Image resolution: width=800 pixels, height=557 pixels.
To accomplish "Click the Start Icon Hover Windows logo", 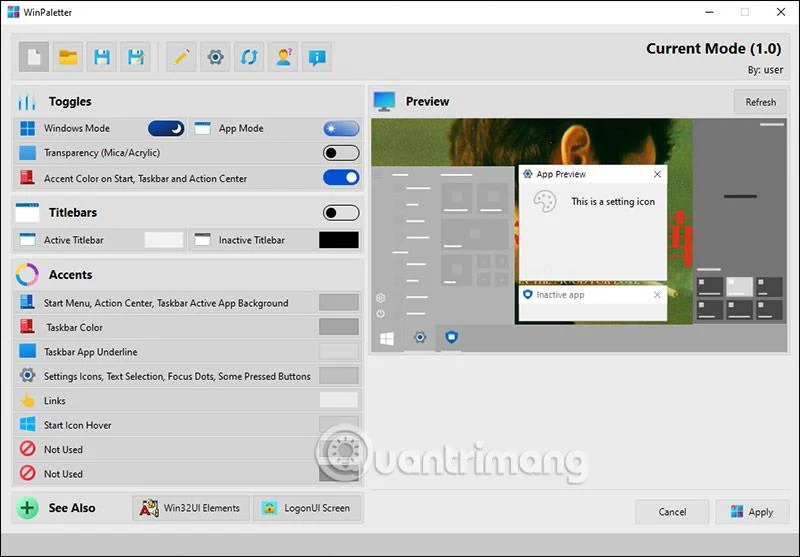I will pyautogui.click(x=27, y=424).
